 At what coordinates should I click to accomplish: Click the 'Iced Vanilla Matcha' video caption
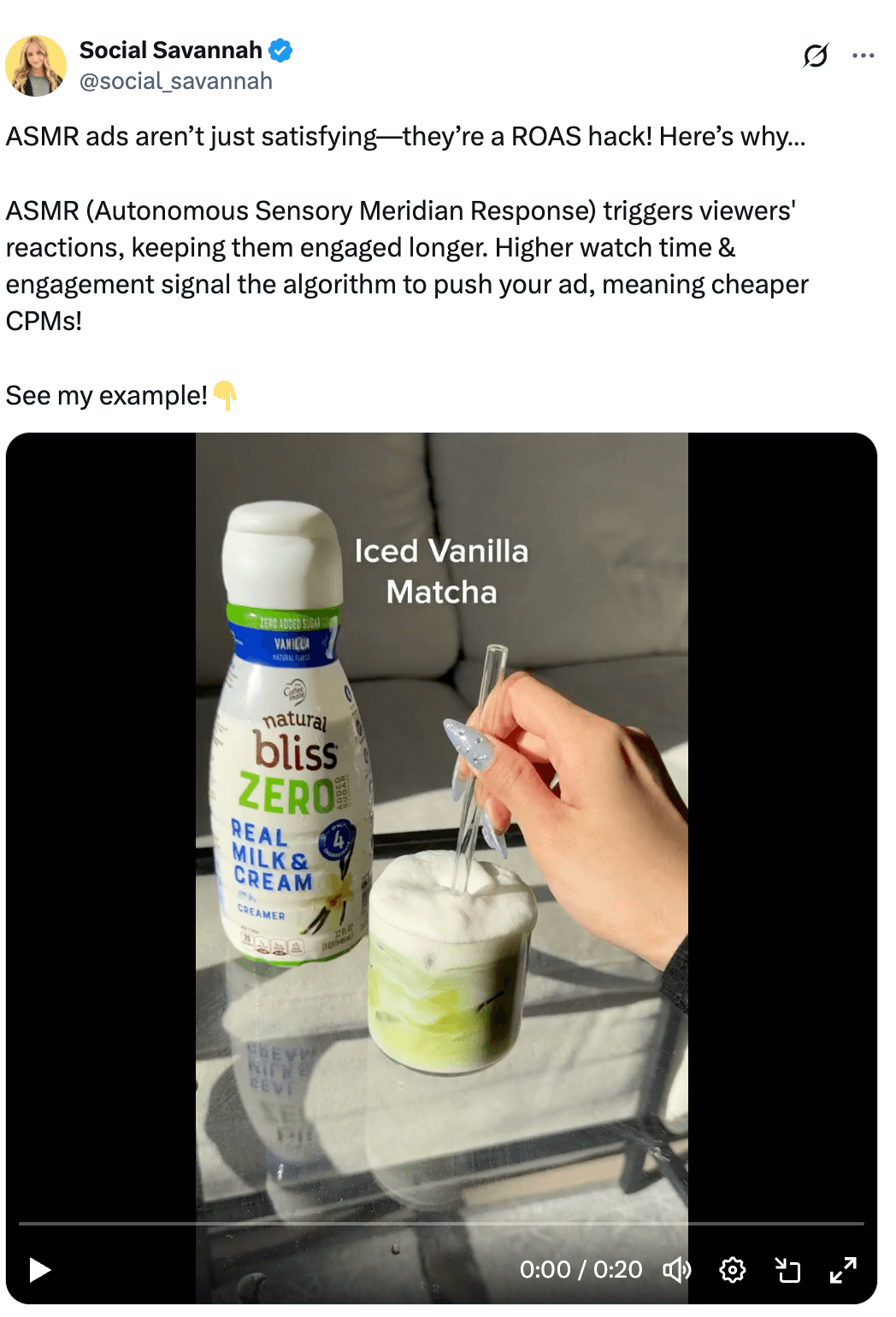[x=441, y=571]
